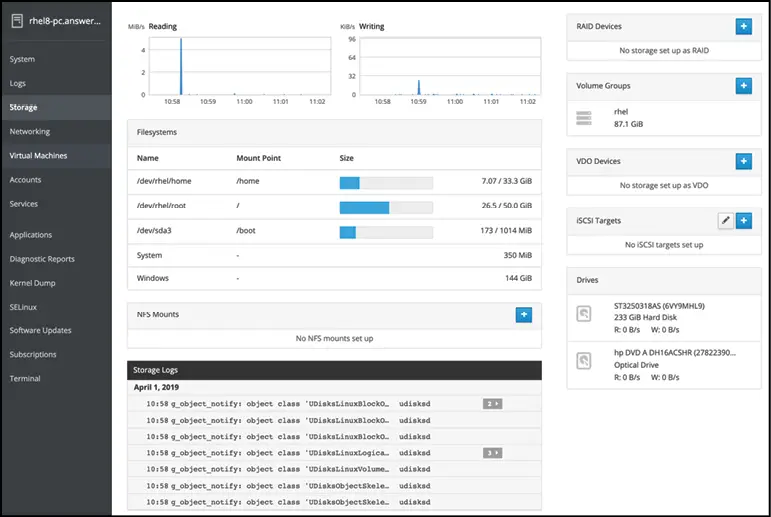Open the /dev/rhel/home filesystem row
This screenshot has width=771, height=517.
click(x=333, y=183)
